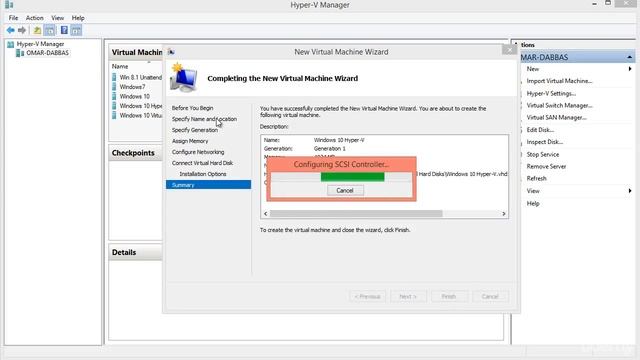Click the wizard title bar icon

(x=171, y=52)
